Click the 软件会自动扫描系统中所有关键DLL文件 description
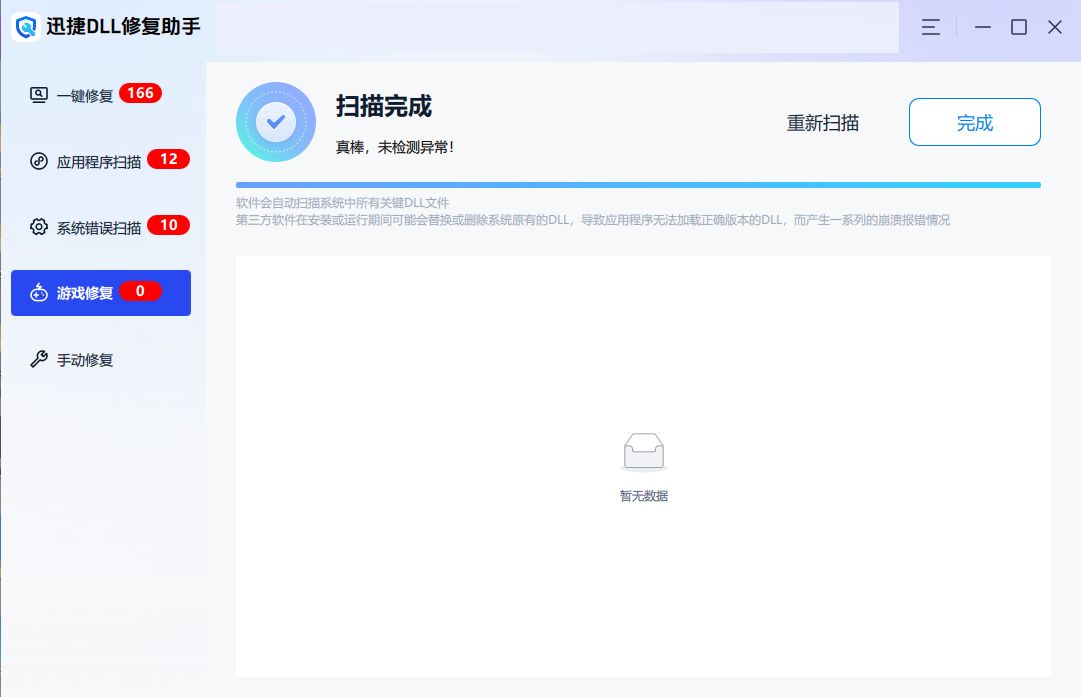Viewport: 1081px width, 697px height. click(x=343, y=203)
